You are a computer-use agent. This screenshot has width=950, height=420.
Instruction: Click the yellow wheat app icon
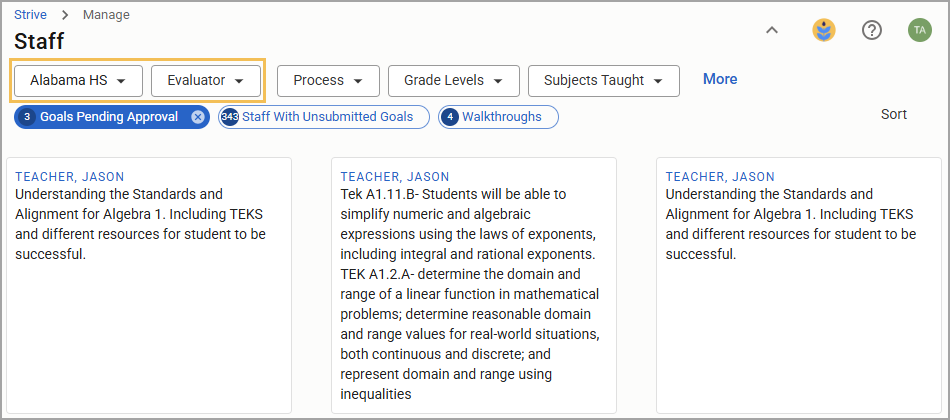point(823,30)
